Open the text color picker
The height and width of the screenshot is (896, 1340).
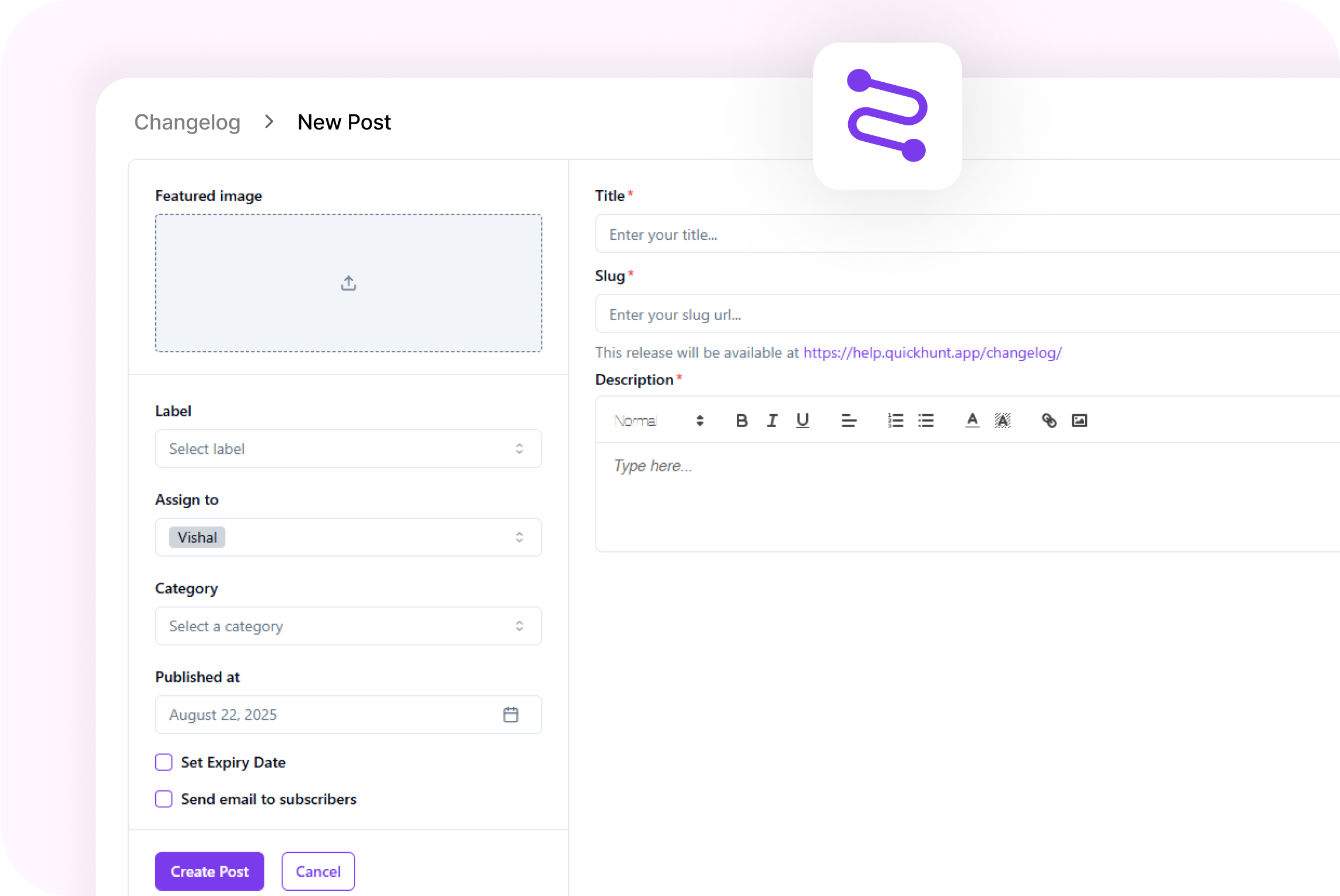coord(972,421)
